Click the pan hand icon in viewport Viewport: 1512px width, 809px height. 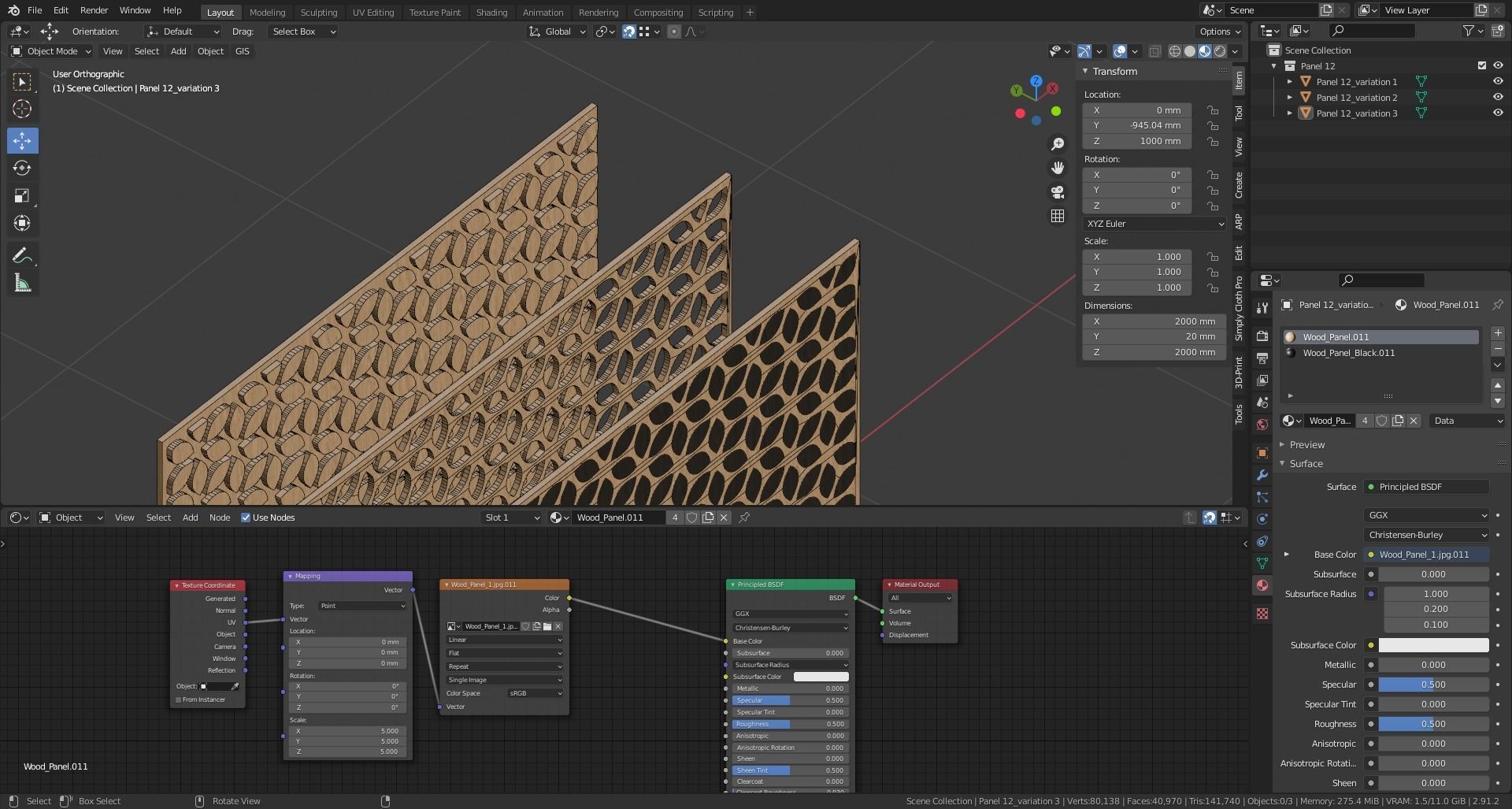pyautogui.click(x=1058, y=168)
